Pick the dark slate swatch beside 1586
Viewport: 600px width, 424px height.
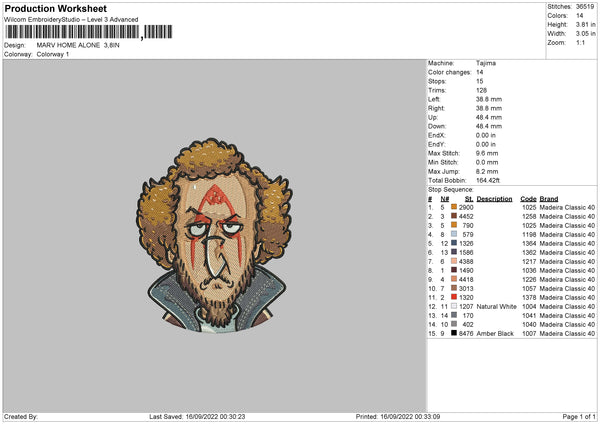(454, 252)
